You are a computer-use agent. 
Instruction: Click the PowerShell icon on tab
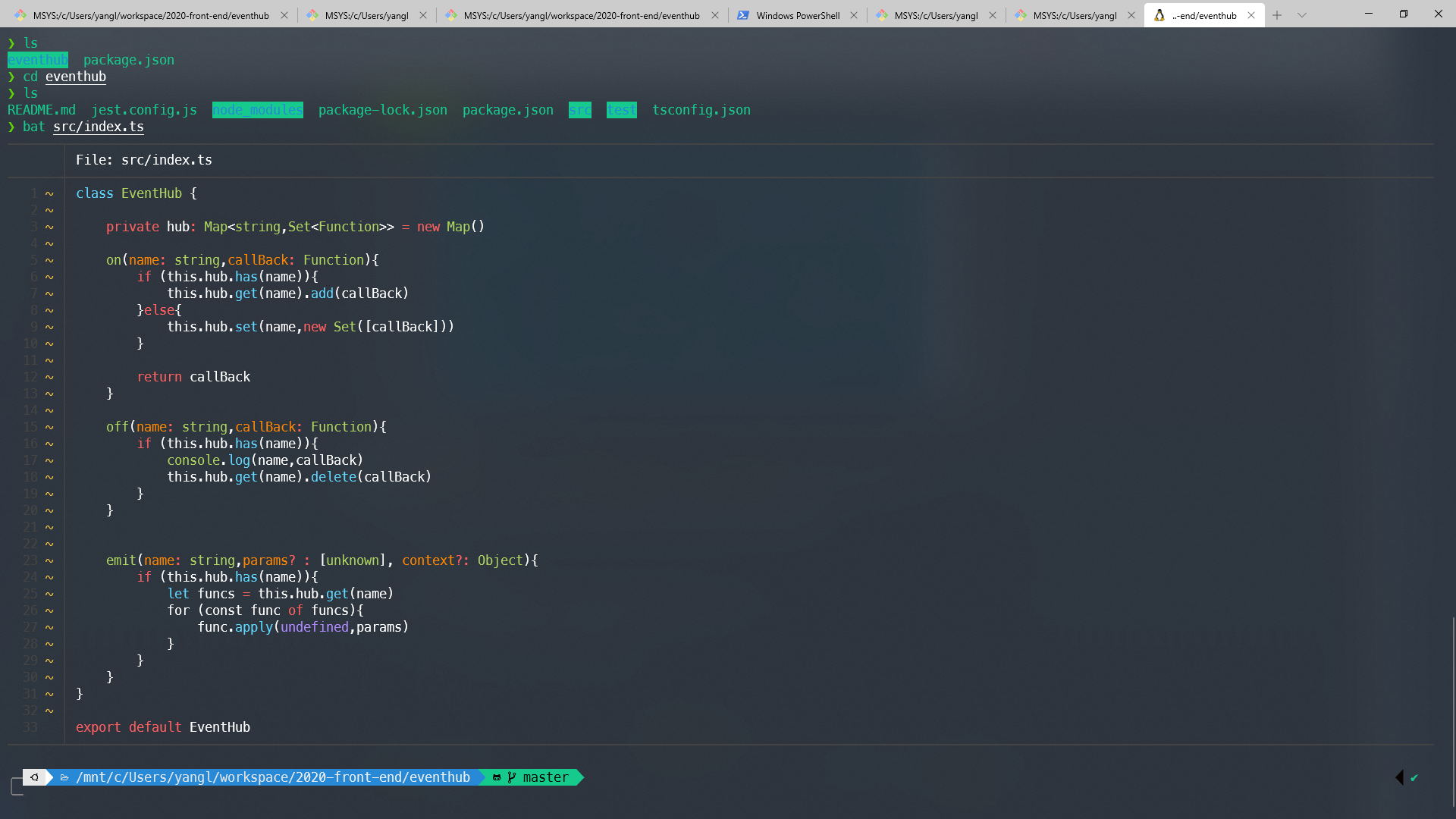[743, 15]
